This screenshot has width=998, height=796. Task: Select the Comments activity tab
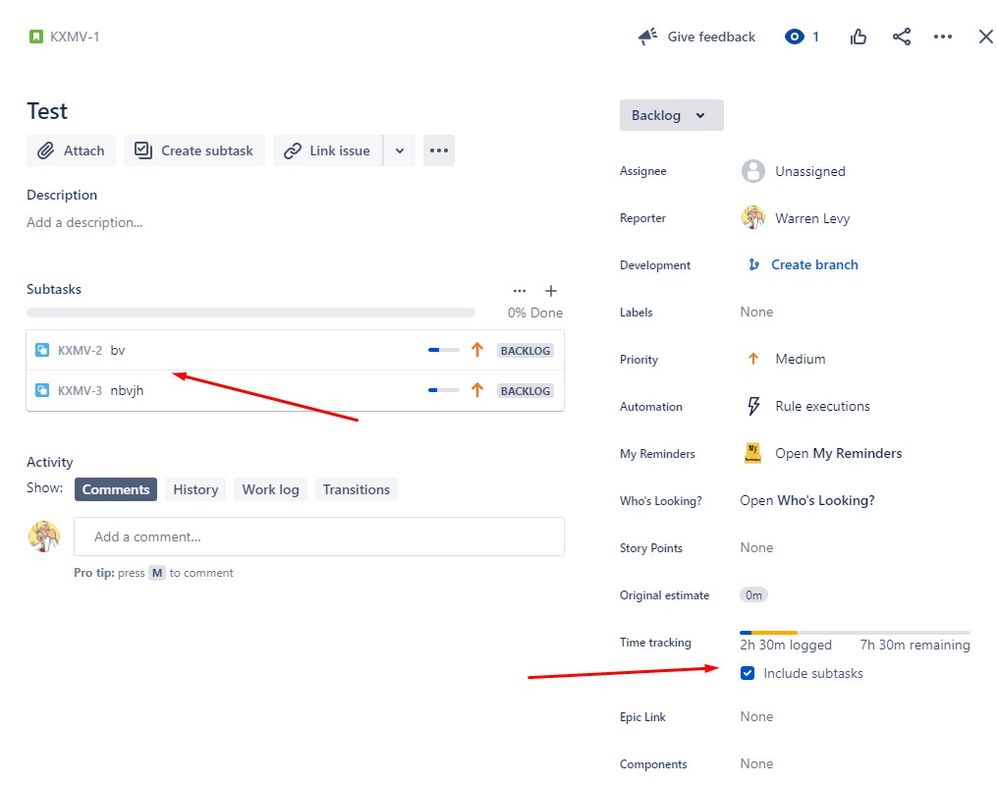(116, 489)
